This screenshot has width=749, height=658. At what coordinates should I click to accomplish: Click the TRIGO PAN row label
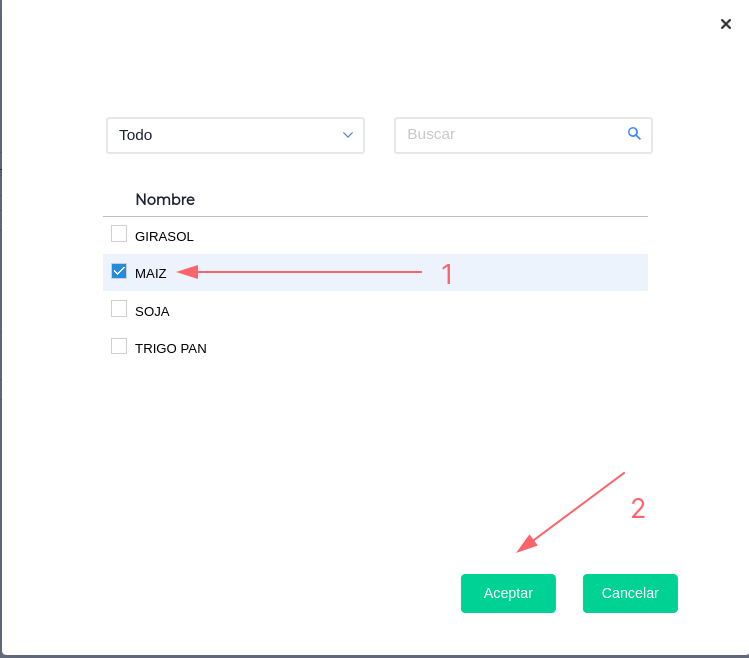tap(171, 348)
